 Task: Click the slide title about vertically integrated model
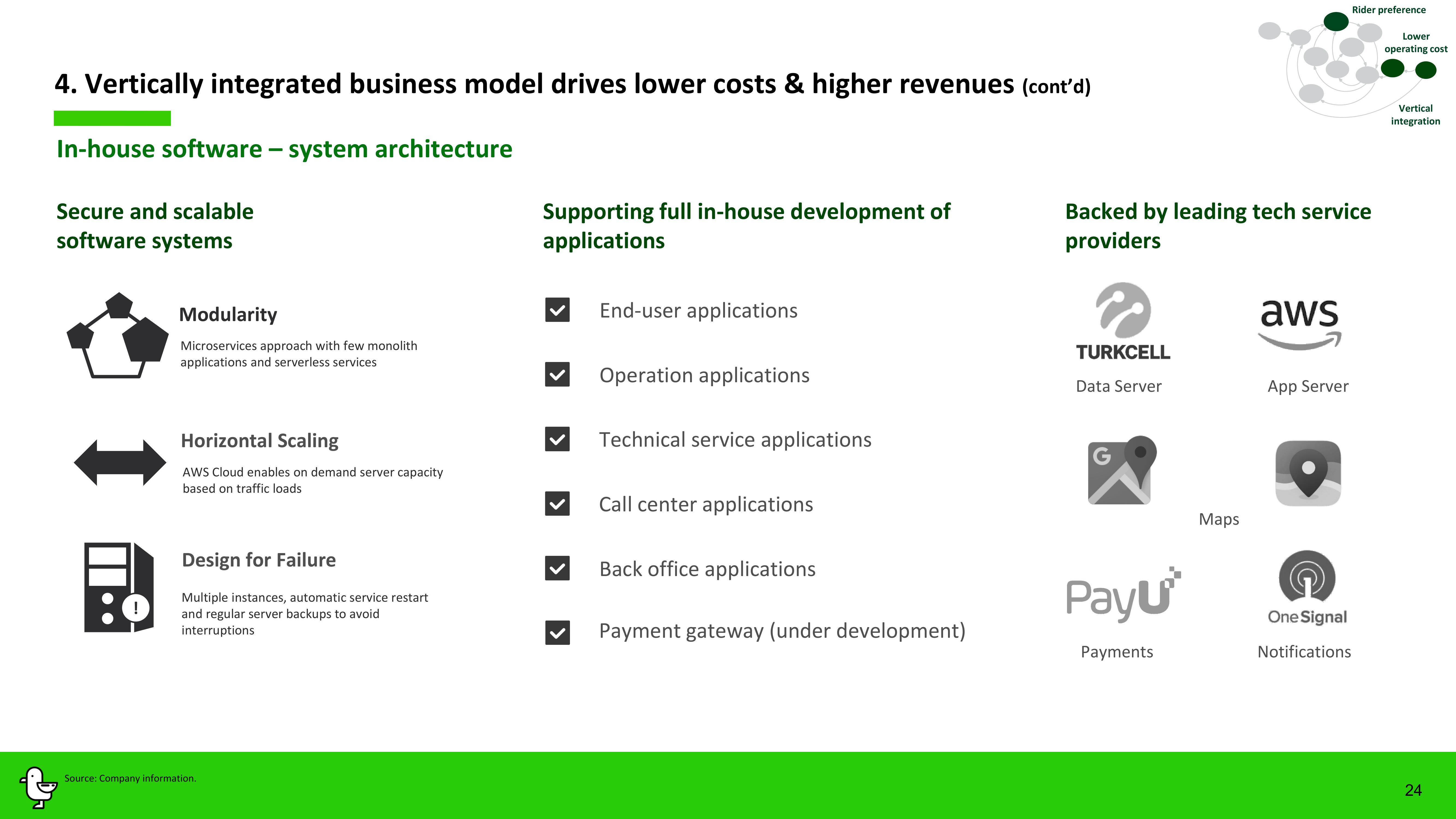pos(573,84)
